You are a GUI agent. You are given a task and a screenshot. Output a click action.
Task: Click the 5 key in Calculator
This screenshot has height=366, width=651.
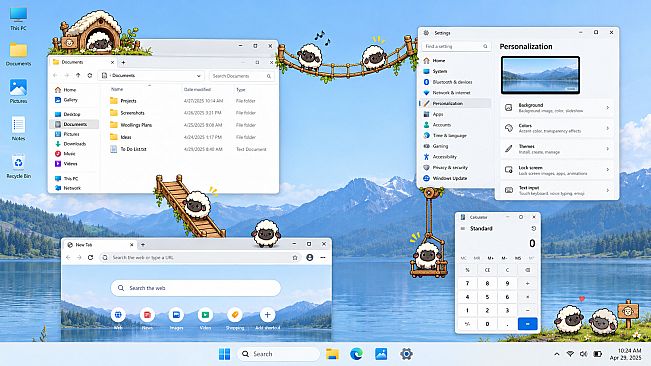pos(487,297)
